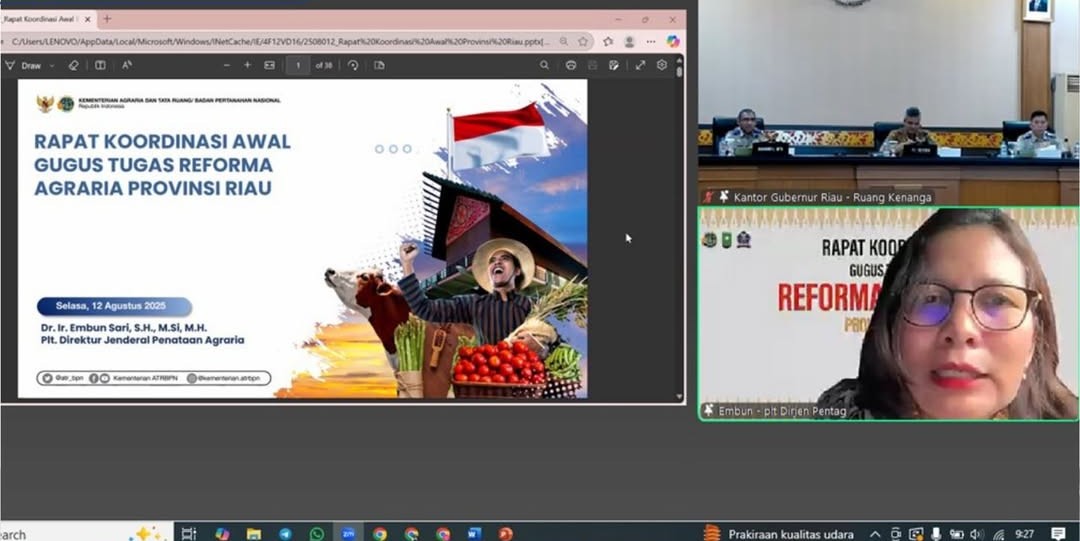The image size is (1080, 541).
Task: Click the Rotate page icon
Action: (353, 65)
